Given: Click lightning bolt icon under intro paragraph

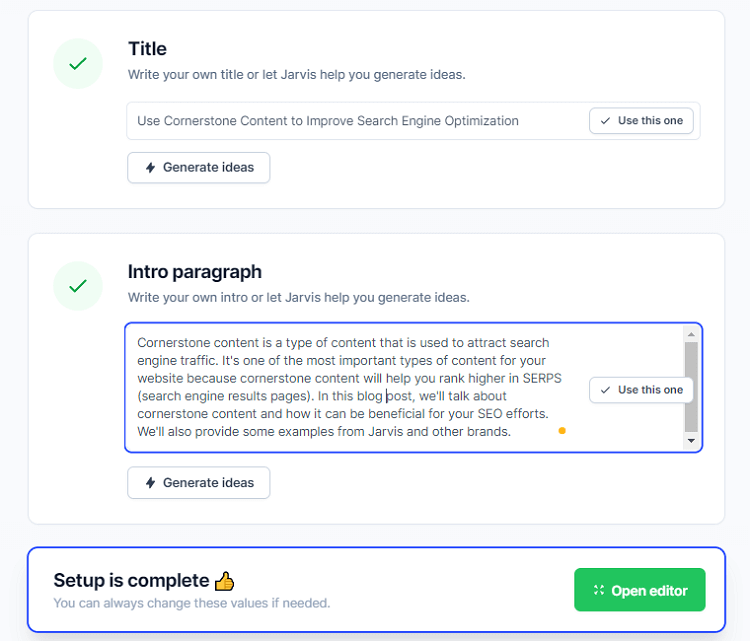Looking at the screenshot, I should tap(151, 483).
